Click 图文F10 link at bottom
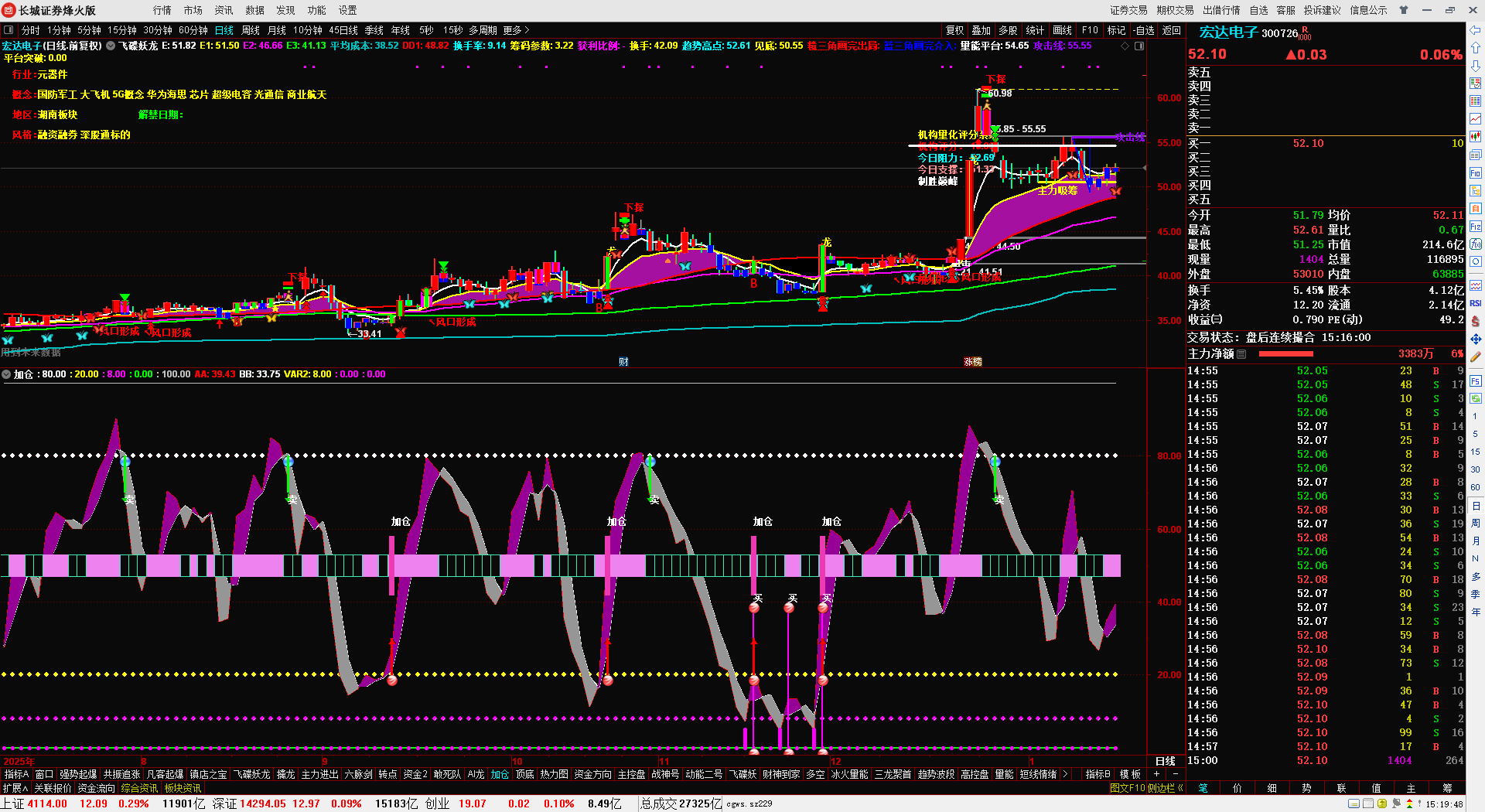Viewport: 1485px width, 812px height. pos(1127,788)
